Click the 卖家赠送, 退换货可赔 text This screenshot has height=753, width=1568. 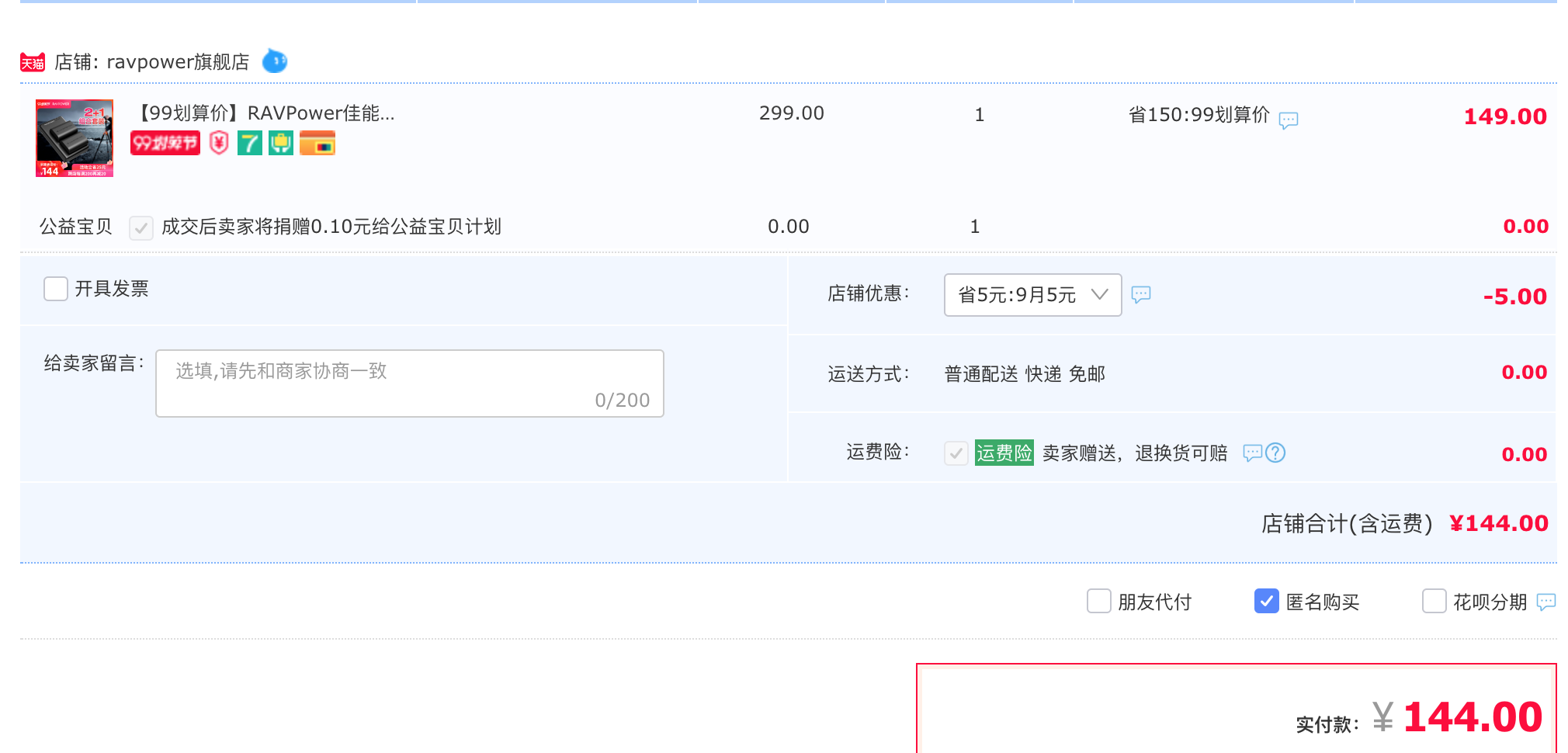tap(1135, 453)
